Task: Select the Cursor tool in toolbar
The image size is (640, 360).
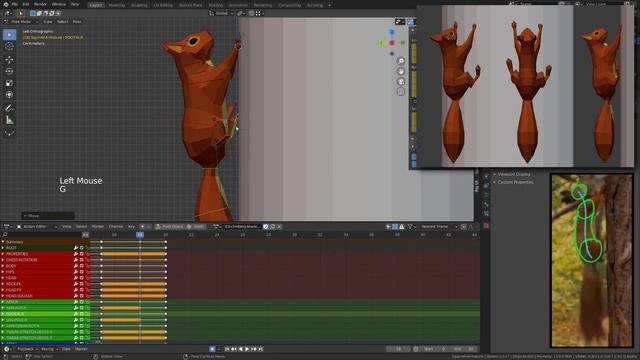Action: pos(9,47)
